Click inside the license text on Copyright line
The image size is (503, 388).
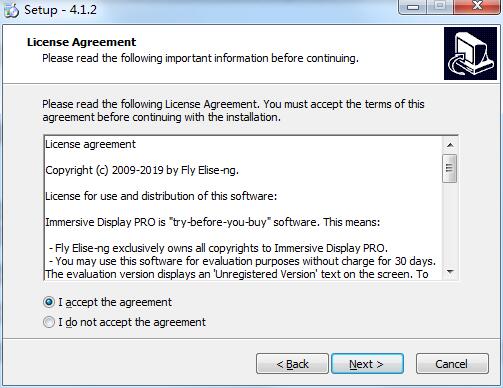click(142, 170)
